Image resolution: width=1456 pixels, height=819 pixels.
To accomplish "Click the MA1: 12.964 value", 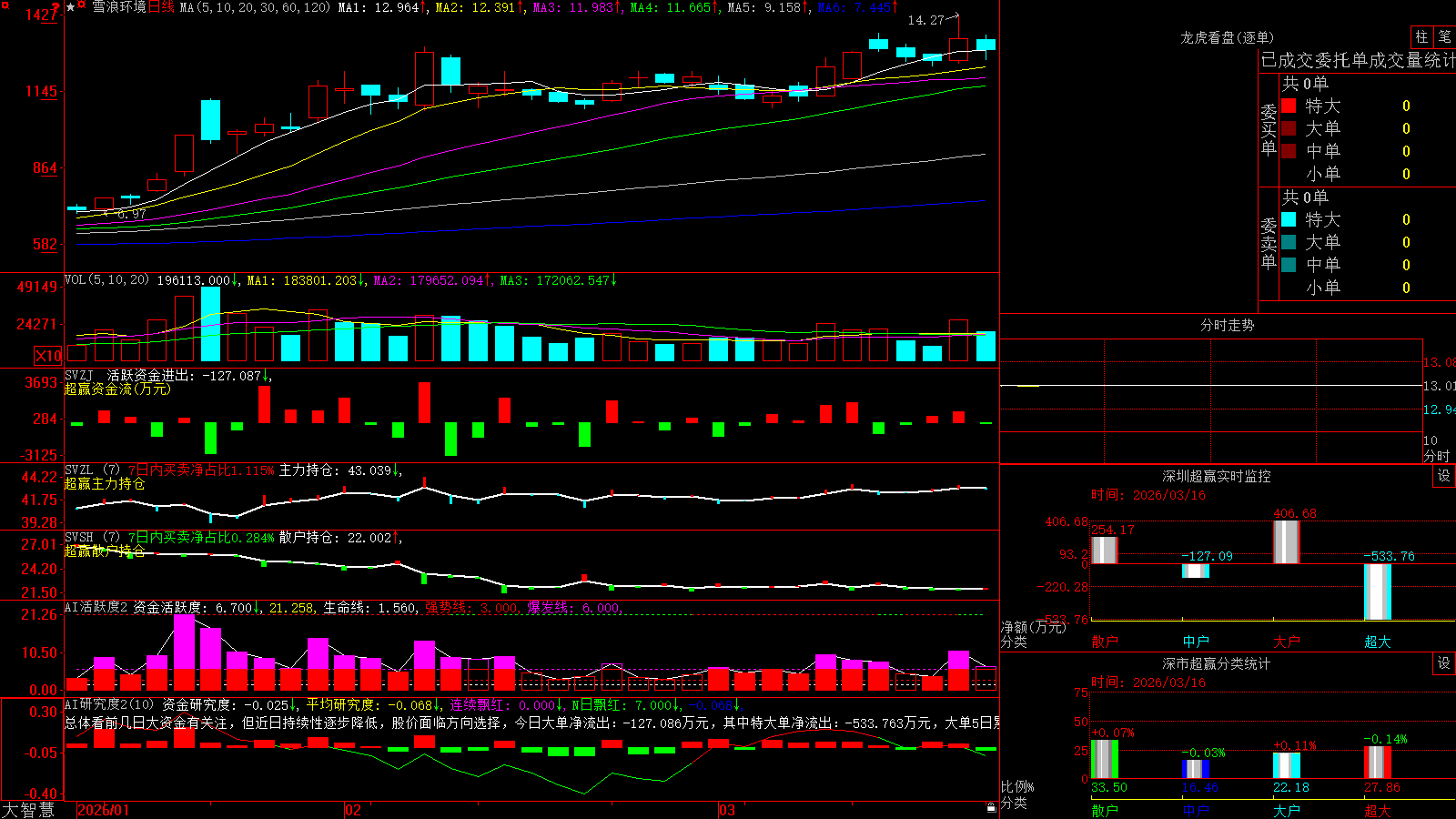I will (x=381, y=7).
